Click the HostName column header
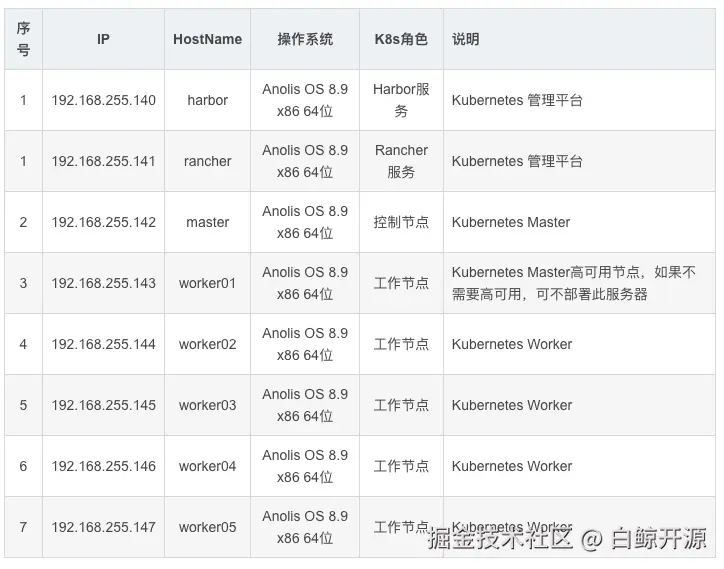724x569 pixels. coord(207,39)
